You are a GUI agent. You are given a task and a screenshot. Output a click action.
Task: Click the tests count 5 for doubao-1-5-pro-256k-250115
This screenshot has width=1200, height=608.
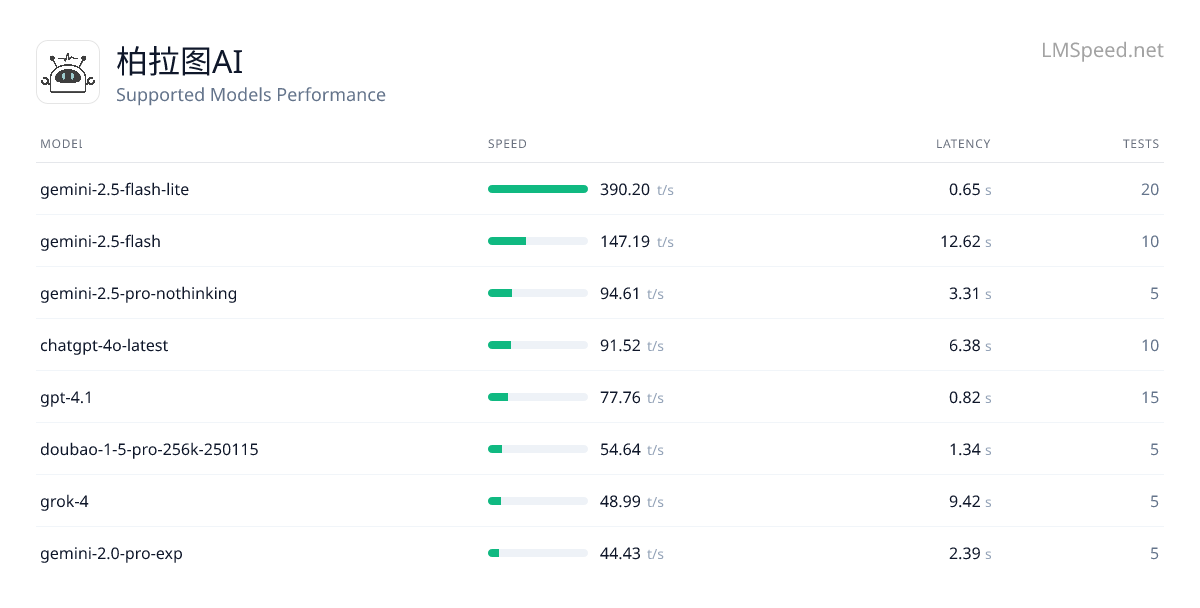[x=1155, y=449]
